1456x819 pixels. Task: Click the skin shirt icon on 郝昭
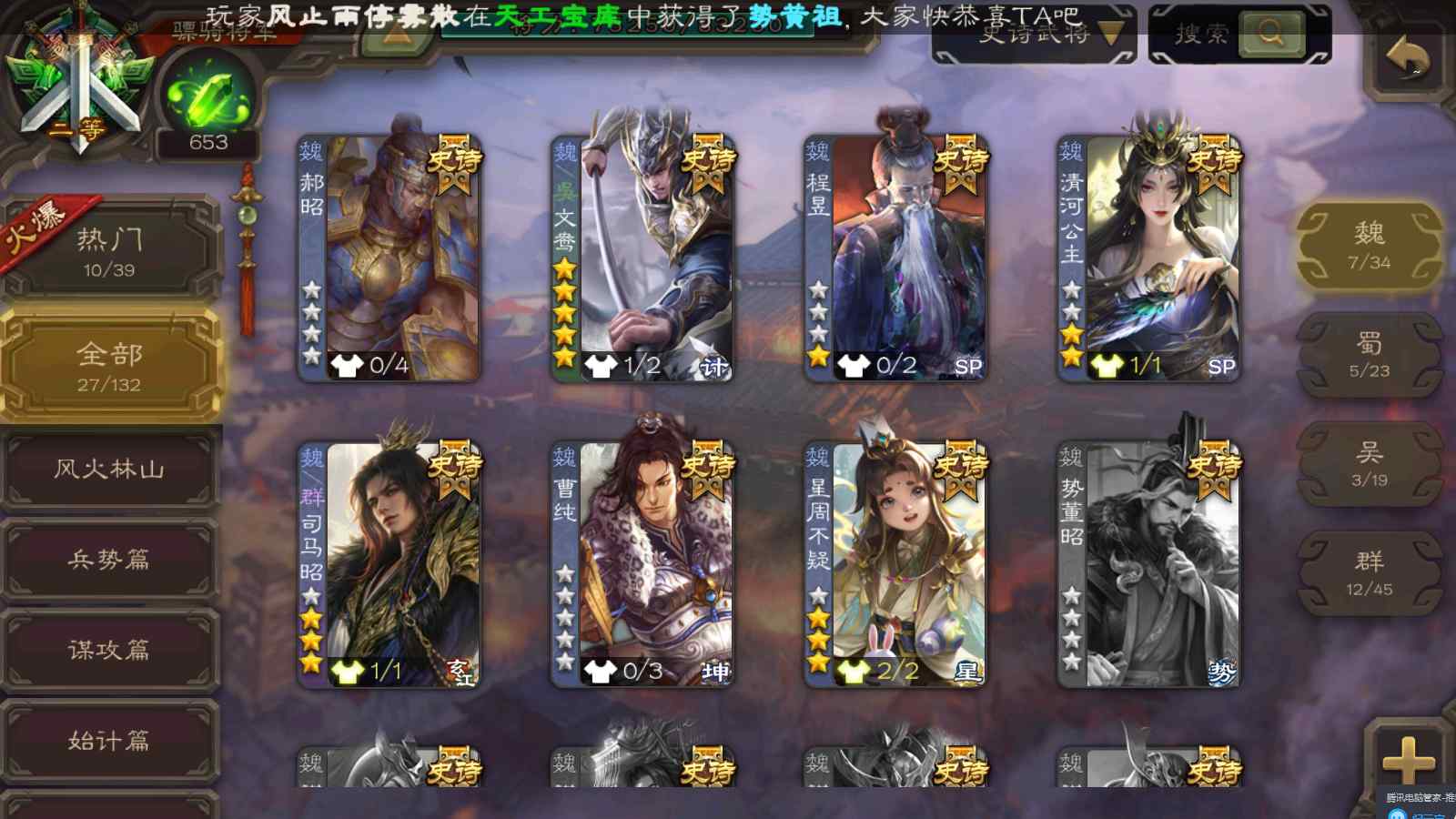pyautogui.click(x=347, y=366)
